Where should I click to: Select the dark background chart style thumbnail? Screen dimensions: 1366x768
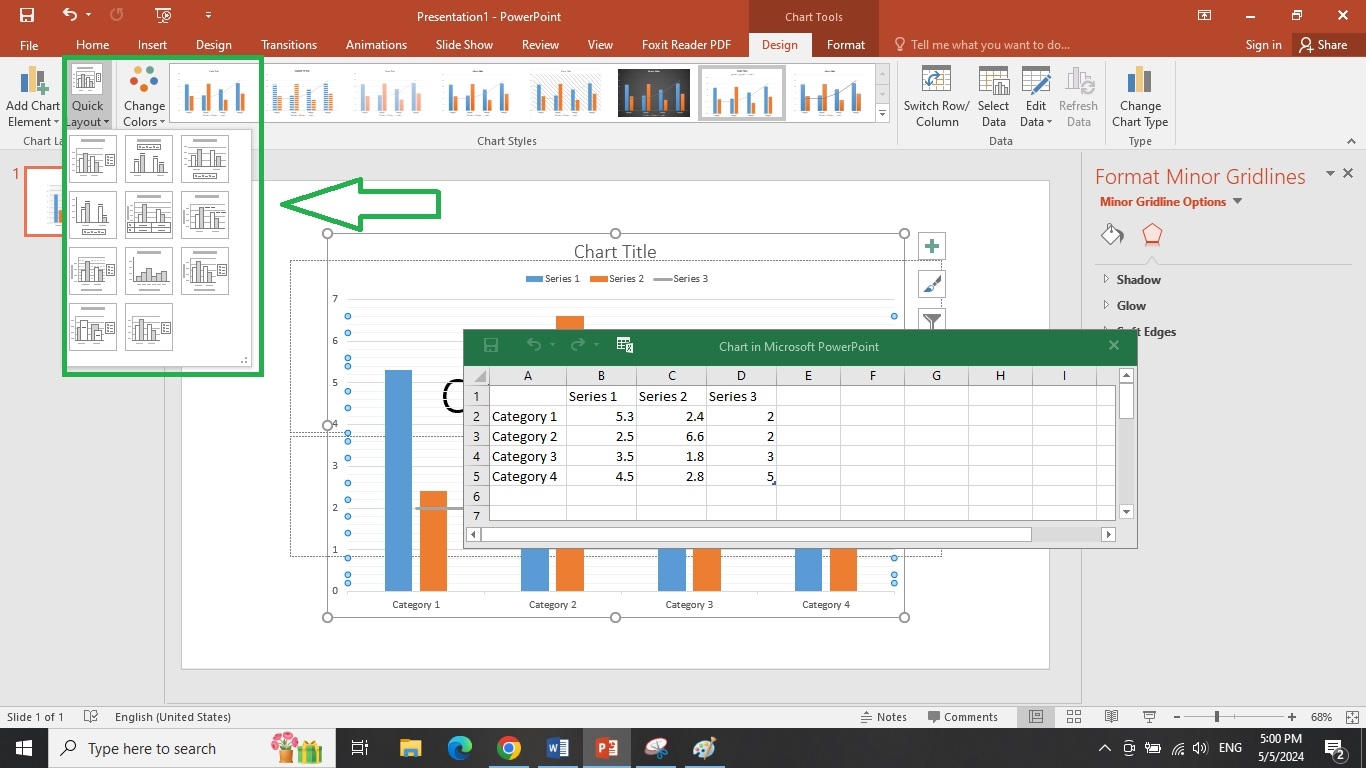click(654, 93)
